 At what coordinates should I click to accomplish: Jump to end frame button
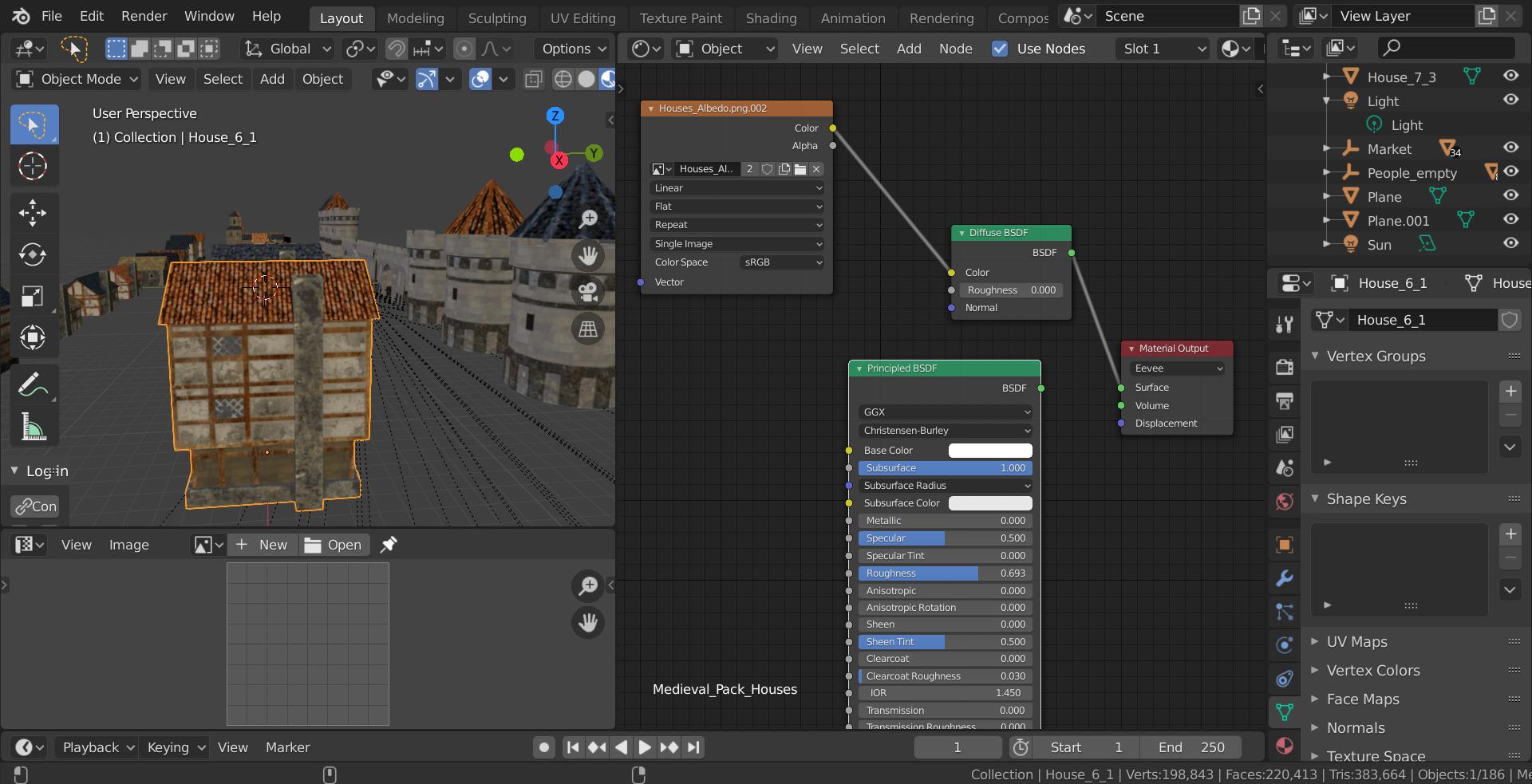[693, 747]
